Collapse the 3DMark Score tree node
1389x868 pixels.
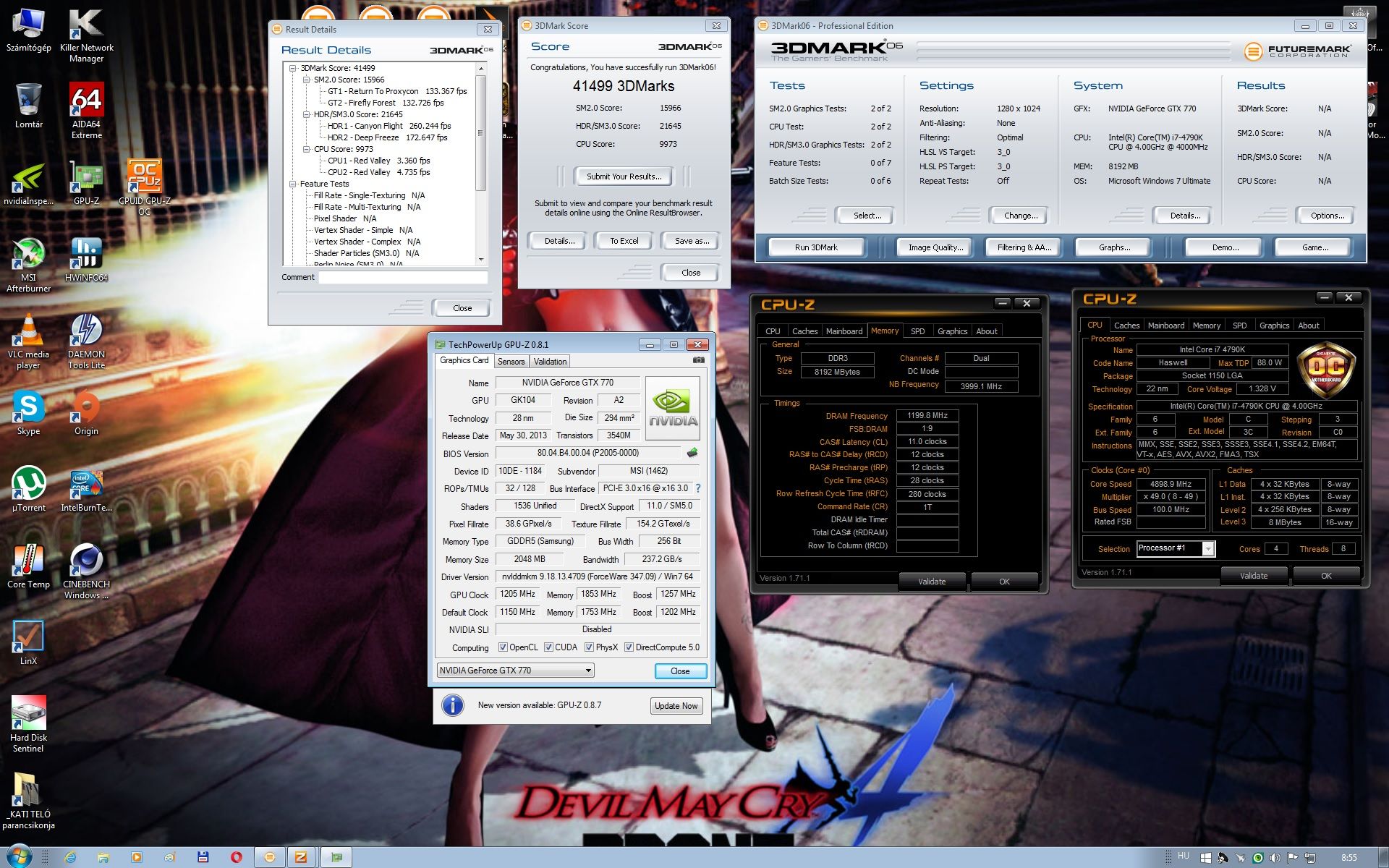(293, 68)
